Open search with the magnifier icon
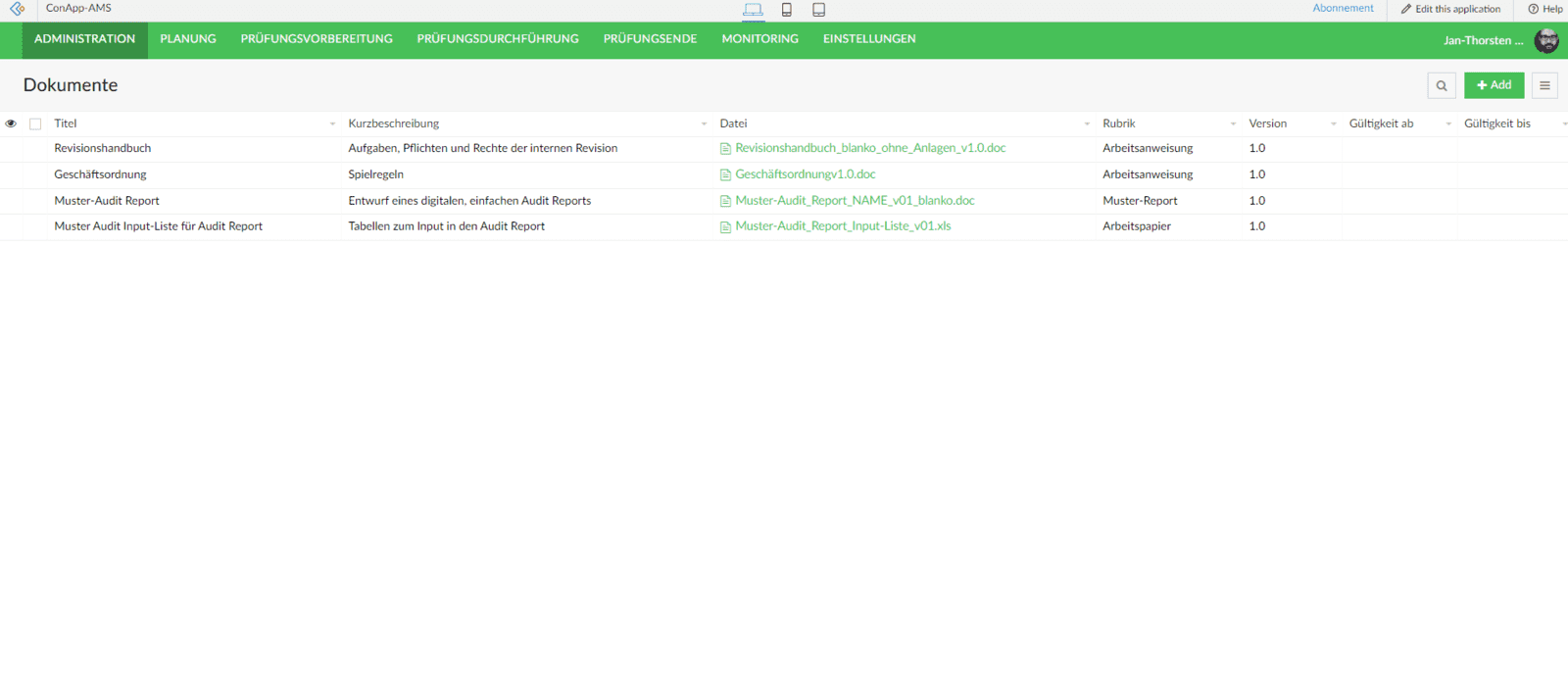Image resolution: width=1568 pixels, height=690 pixels. tap(1441, 85)
